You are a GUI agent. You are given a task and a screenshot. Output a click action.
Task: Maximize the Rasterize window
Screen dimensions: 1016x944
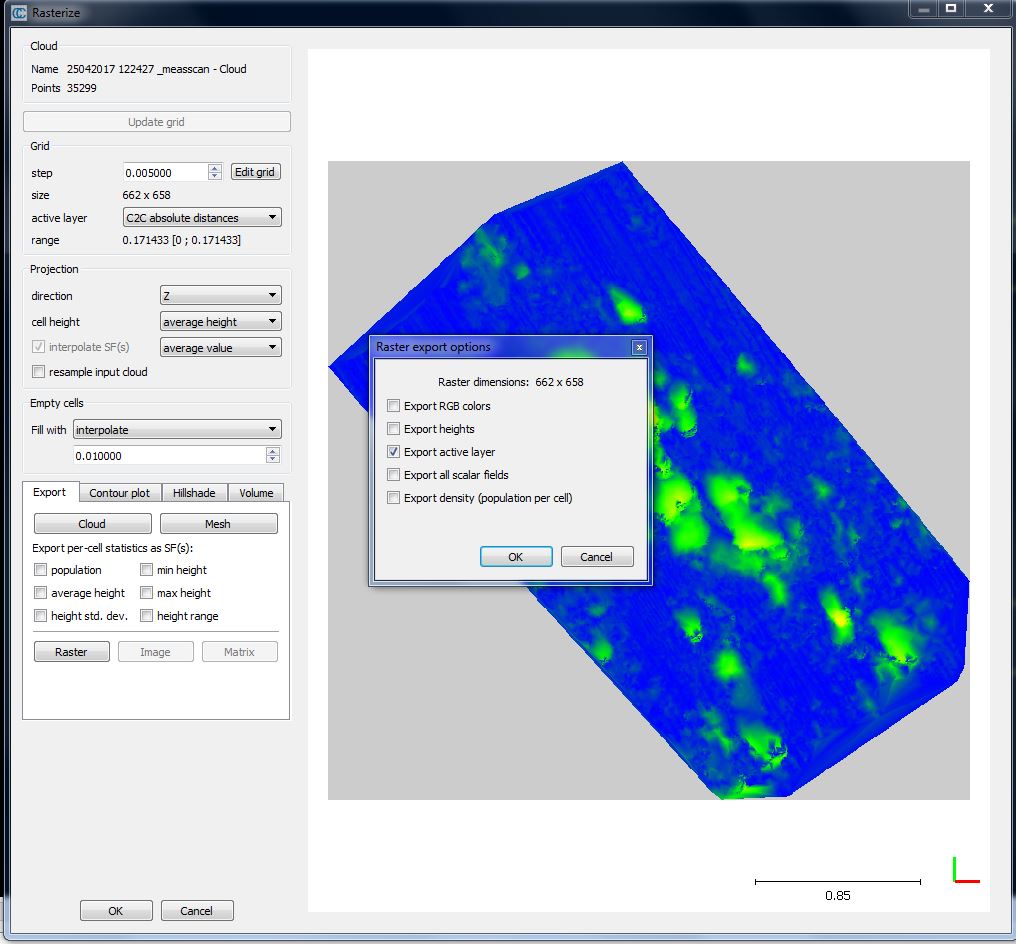(x=951, y=9)
